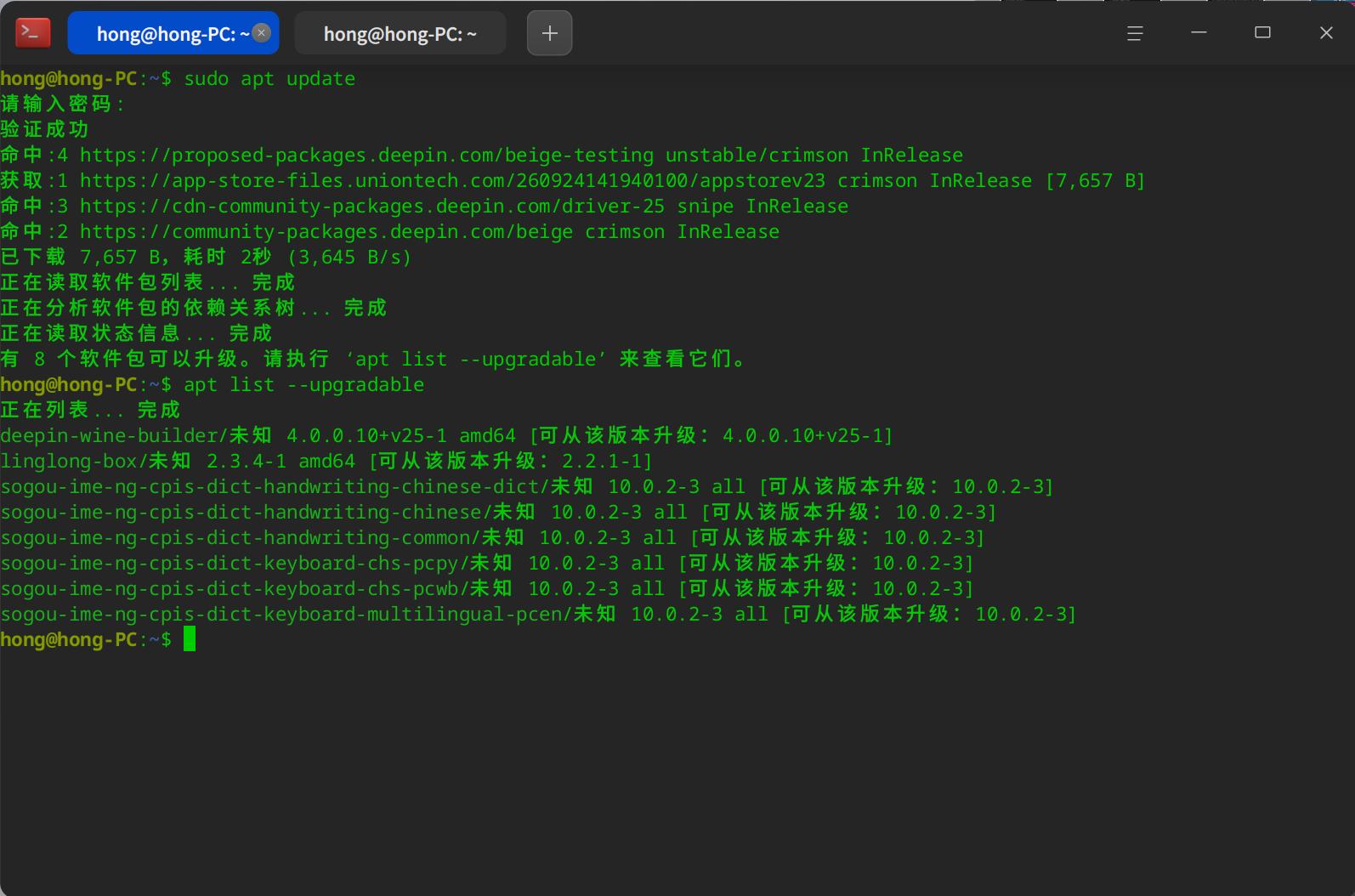
Task: Click the keyboard-multilingual-pcen package line
Action: click(538, 615)
